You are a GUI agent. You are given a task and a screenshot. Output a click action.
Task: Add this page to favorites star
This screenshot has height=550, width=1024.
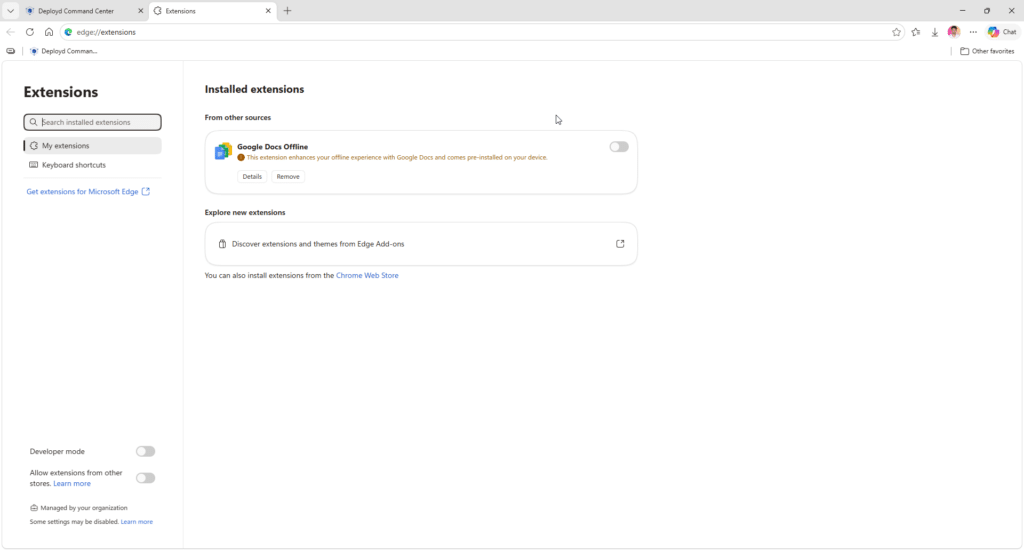point(897,32)
